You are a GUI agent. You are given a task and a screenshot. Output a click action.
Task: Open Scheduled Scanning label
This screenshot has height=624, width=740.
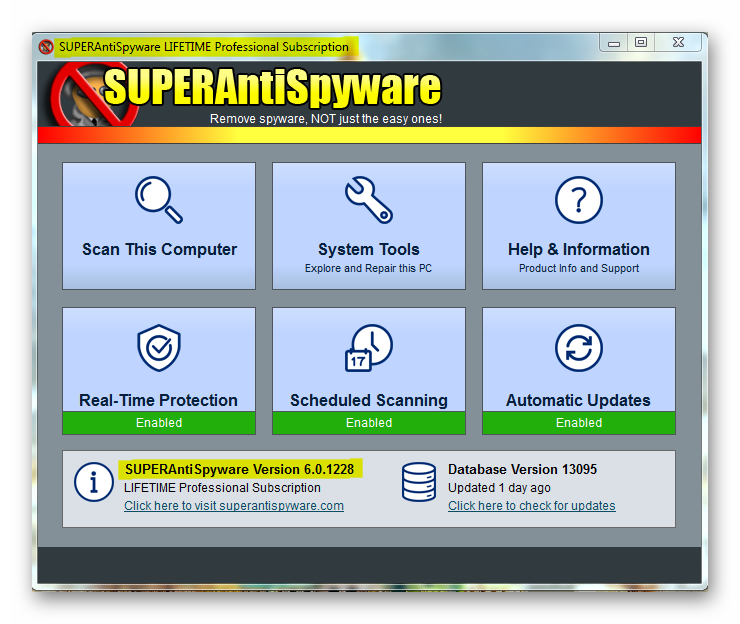pyautogui.click(x=369, y=400)
